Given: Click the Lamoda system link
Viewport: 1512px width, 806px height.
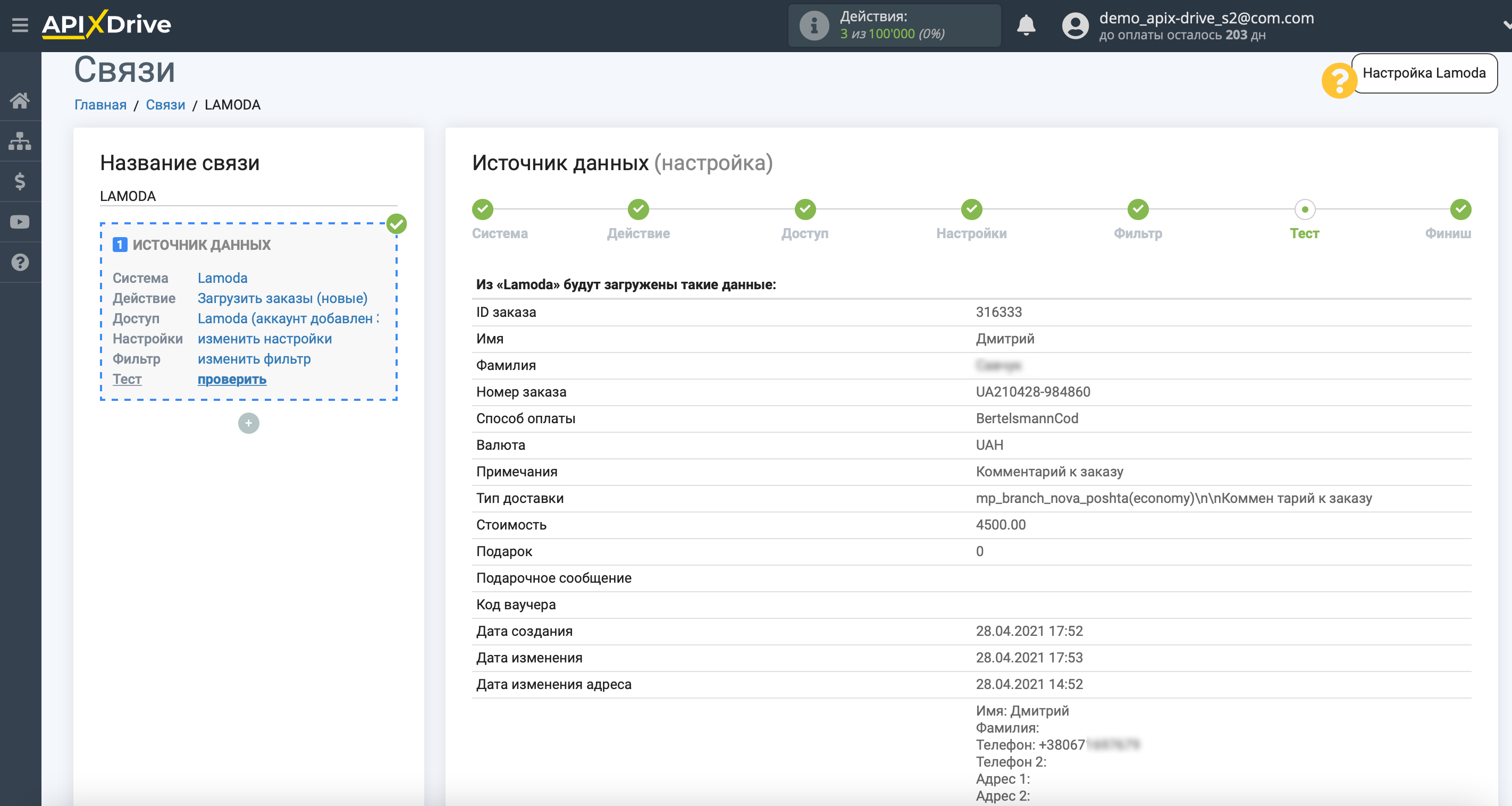Looking at the screenshot, I should click(x=222, y=278).
